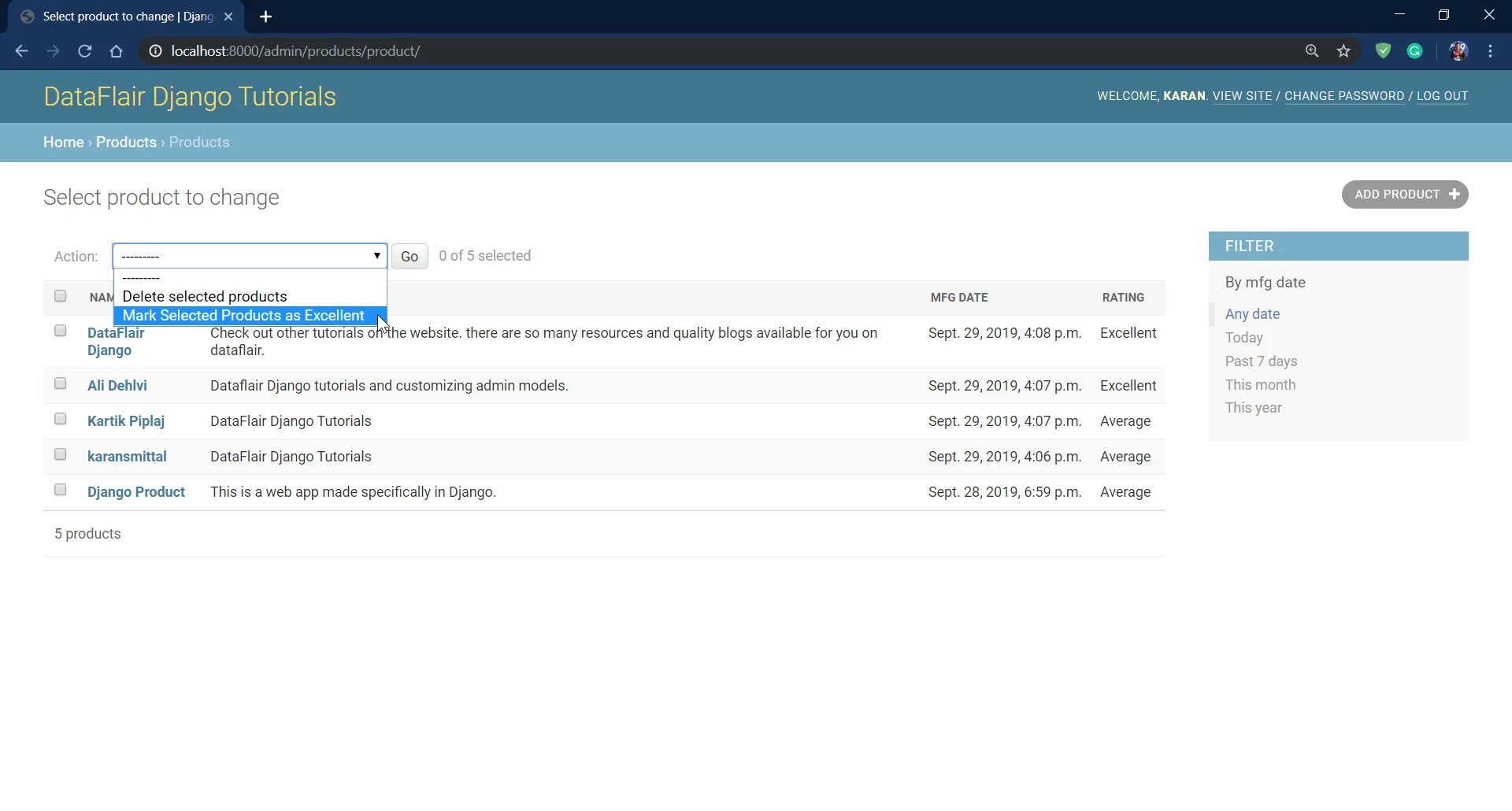Click the LOG OUT link
This screenshot has height=811, width=1512.
(1443, 96)
